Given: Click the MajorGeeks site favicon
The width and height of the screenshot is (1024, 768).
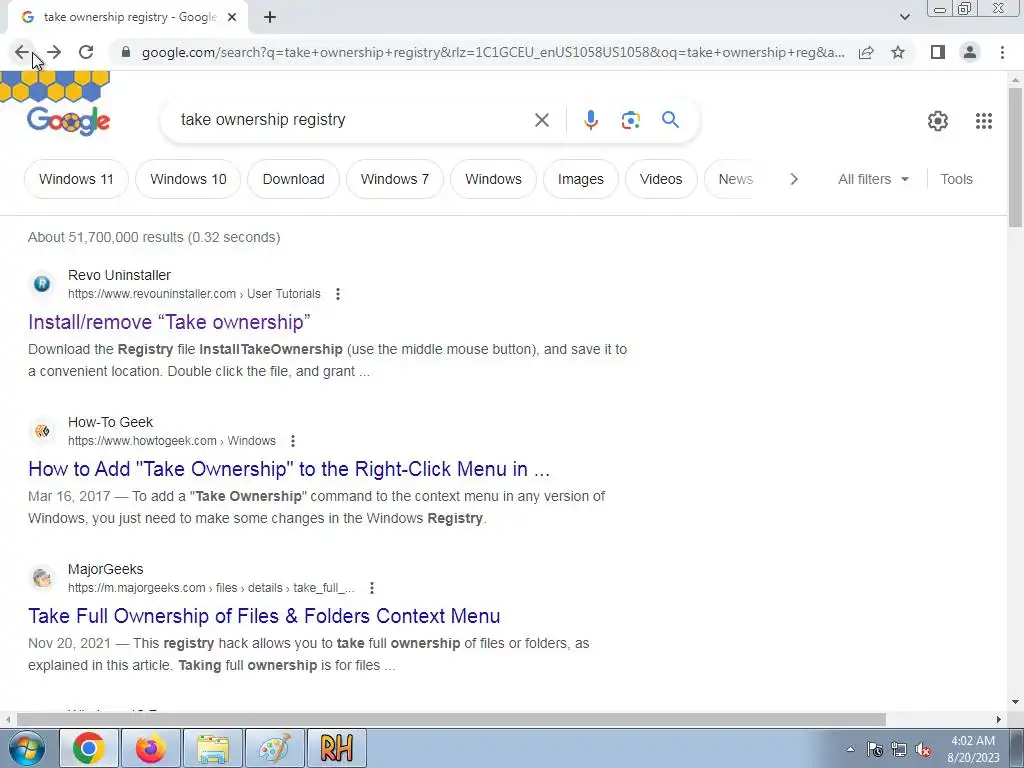Looking at the screenshot, I should [42, 578].
